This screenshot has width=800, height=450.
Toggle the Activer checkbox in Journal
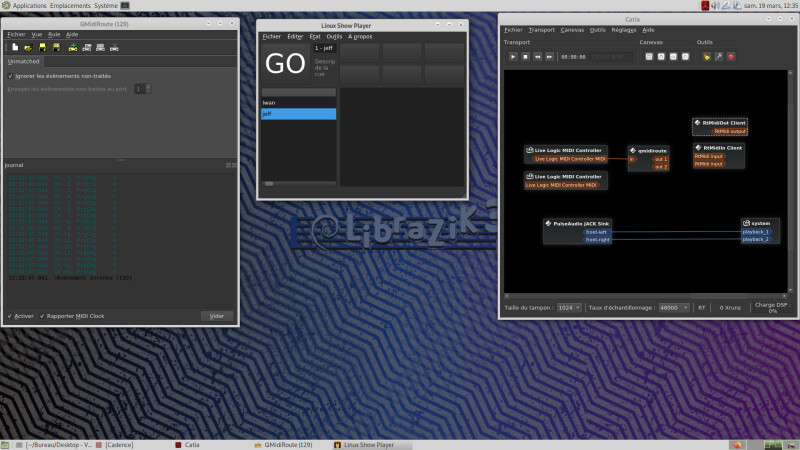click(x=10, y=316)
